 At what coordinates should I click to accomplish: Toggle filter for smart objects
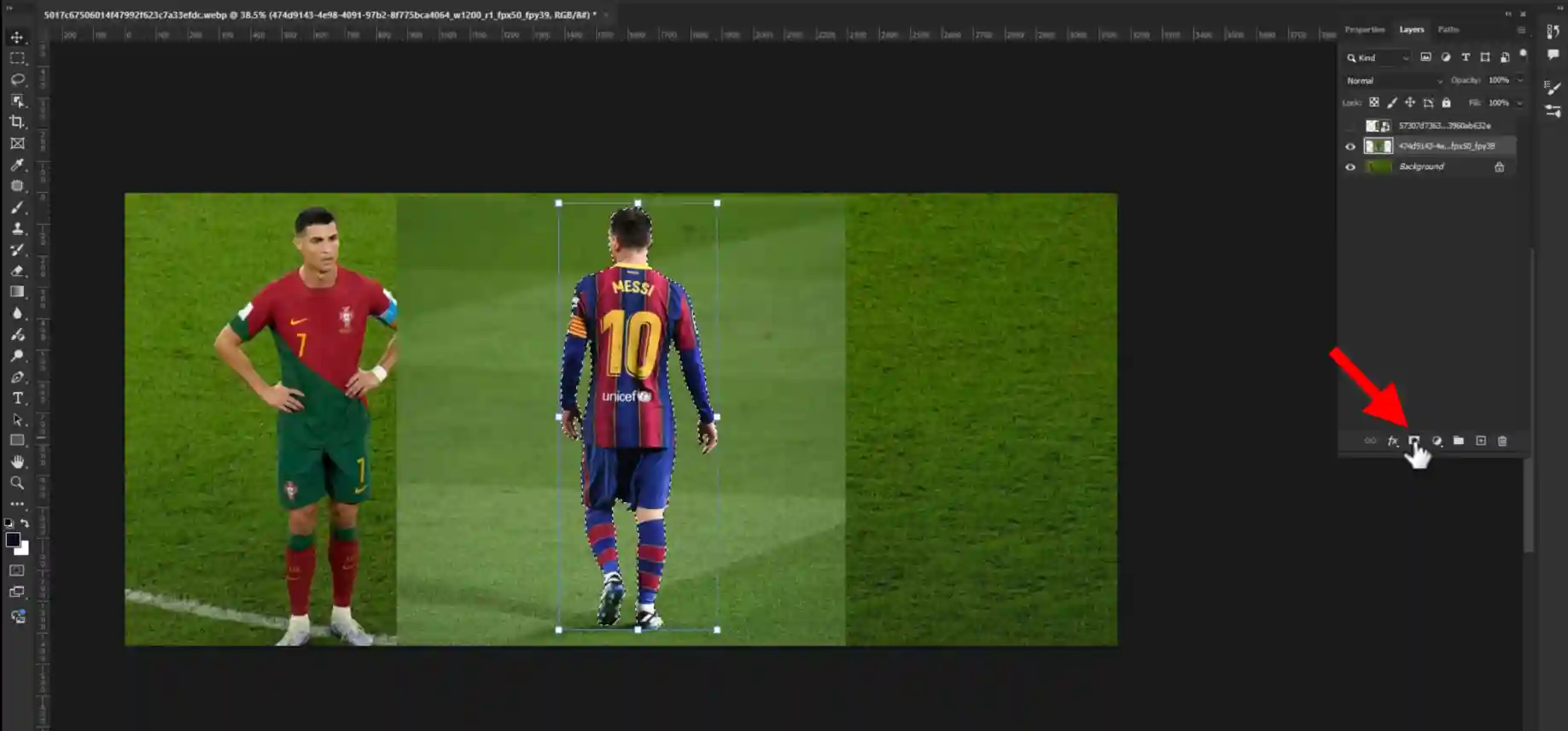[x=1505, y=57]
